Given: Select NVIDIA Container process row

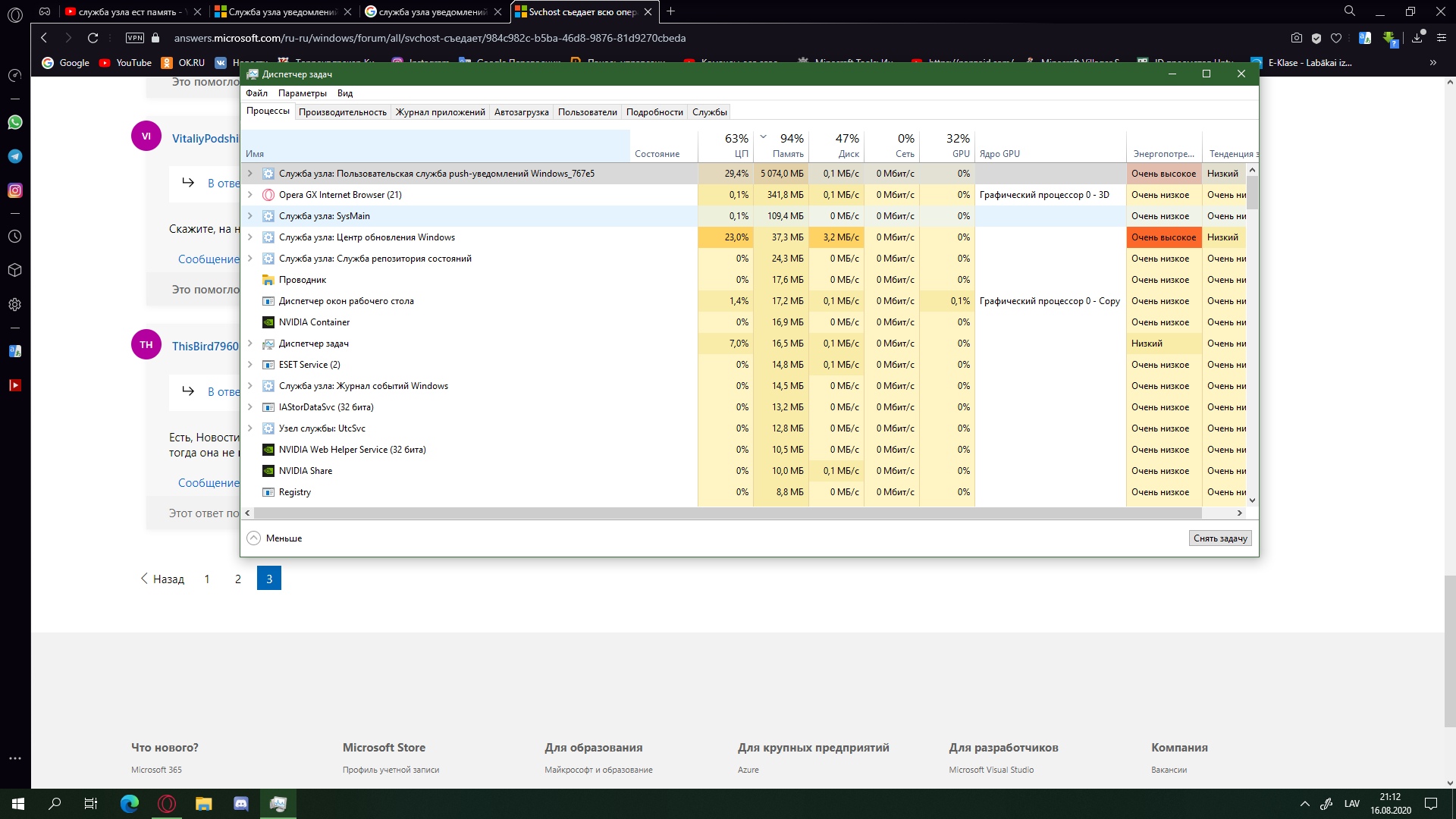Looking at the screenshot, I should [x=743, y=322].
